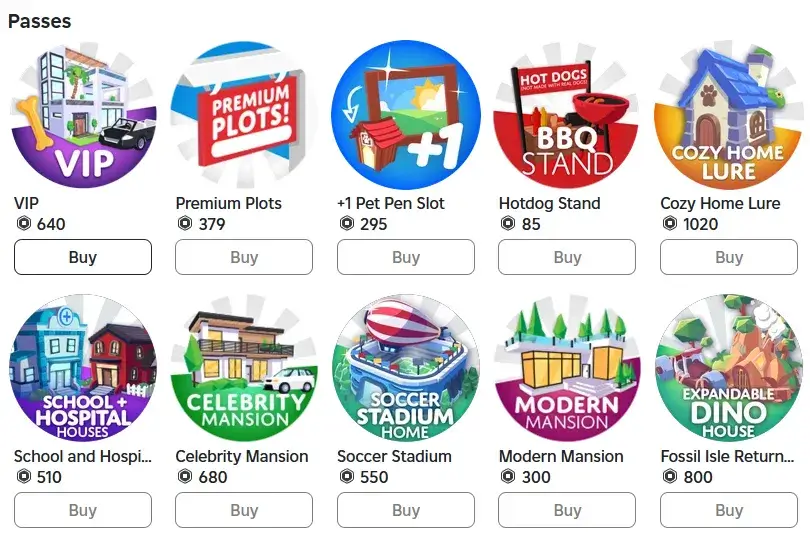This screenshot has width=810, height=545.
Task: Select the School + Hospital Houses icon
Action: coord(83,367)
